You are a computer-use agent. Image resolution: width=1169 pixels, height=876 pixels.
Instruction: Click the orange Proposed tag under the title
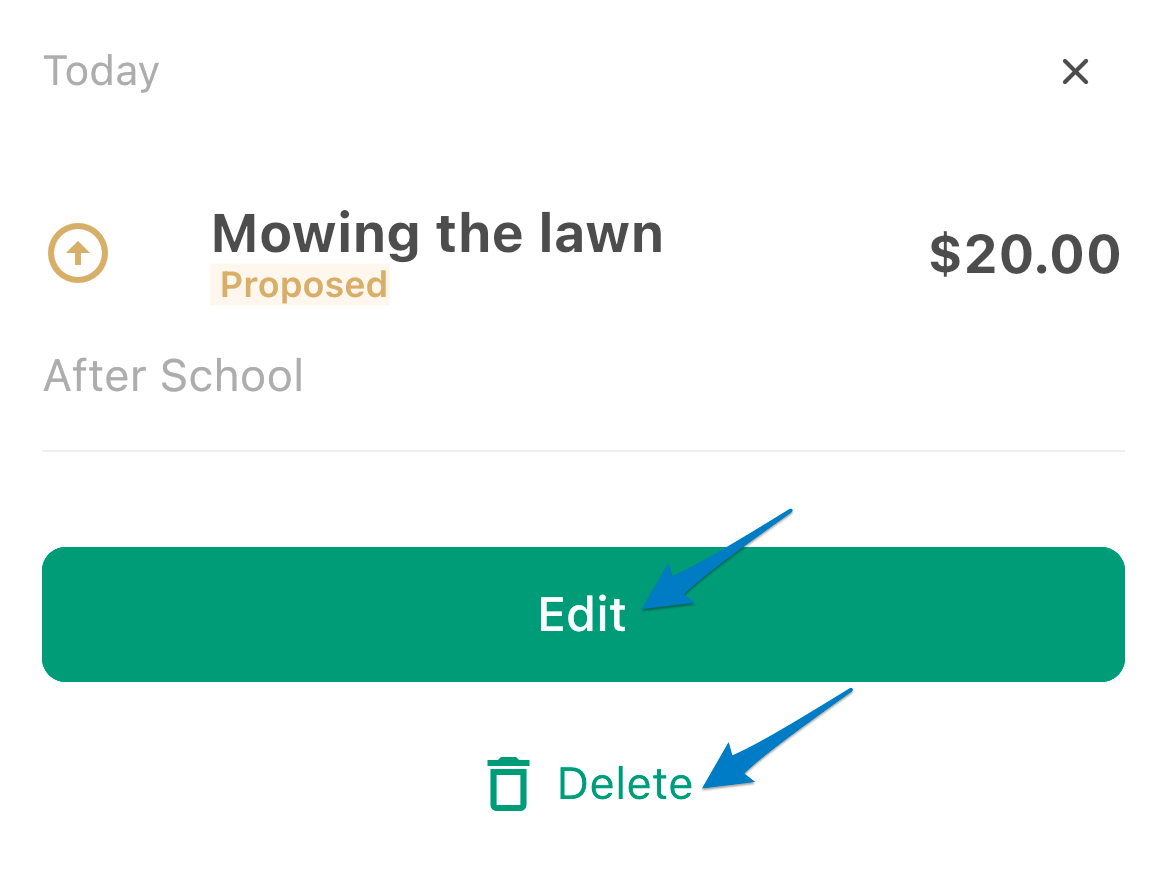300,284
